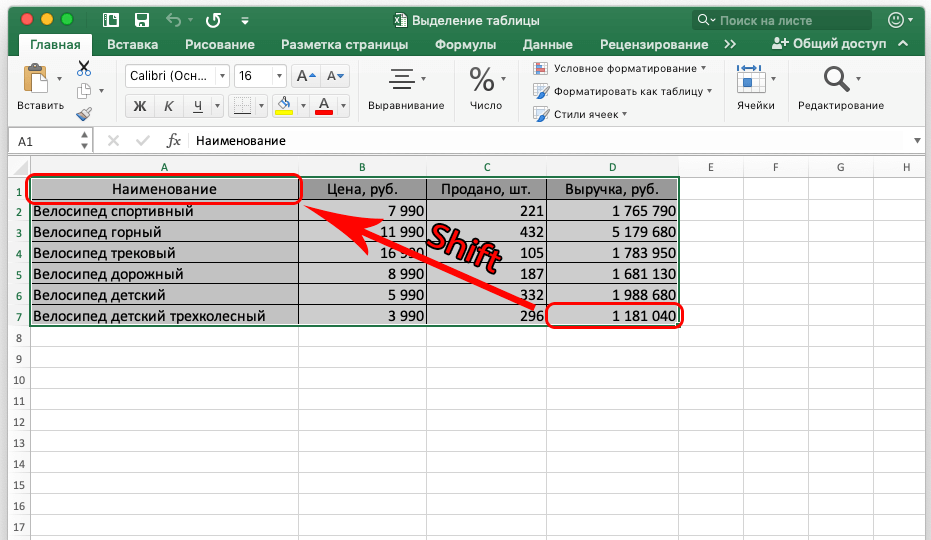Click the Paste clipboard icon
The height and width of the screenshot is (540, 931).
[x=36, y=79]
